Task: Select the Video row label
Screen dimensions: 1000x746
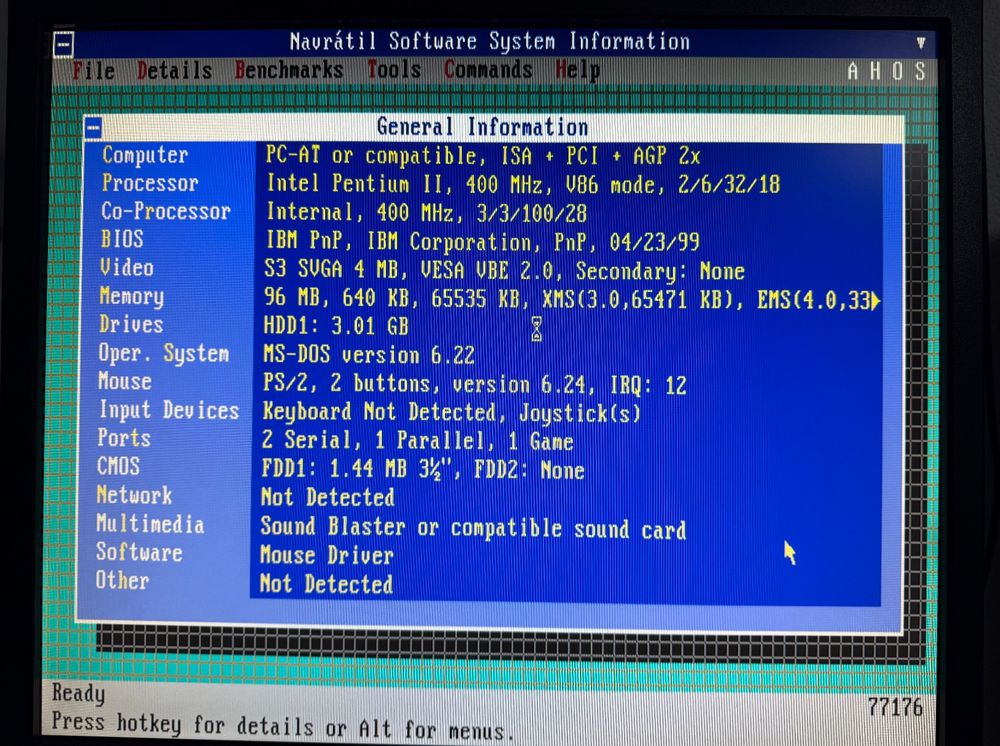Action: (126, 267)
